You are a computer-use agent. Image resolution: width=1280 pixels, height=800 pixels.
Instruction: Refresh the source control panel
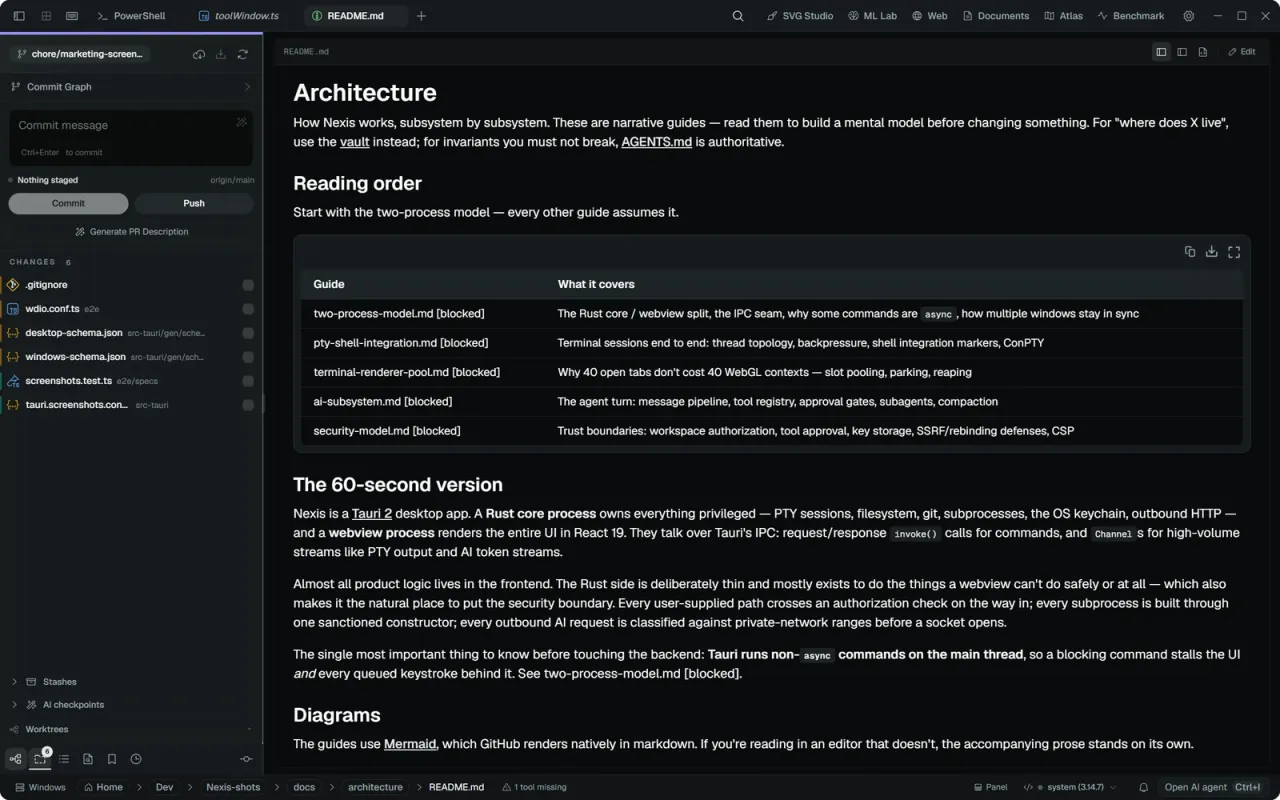tap(243, 54)
